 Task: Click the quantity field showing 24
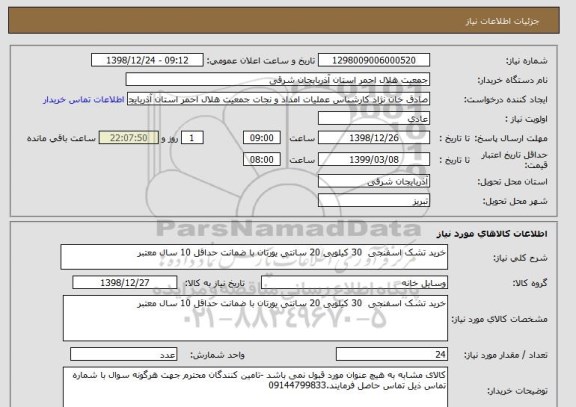tap(392, 354)
